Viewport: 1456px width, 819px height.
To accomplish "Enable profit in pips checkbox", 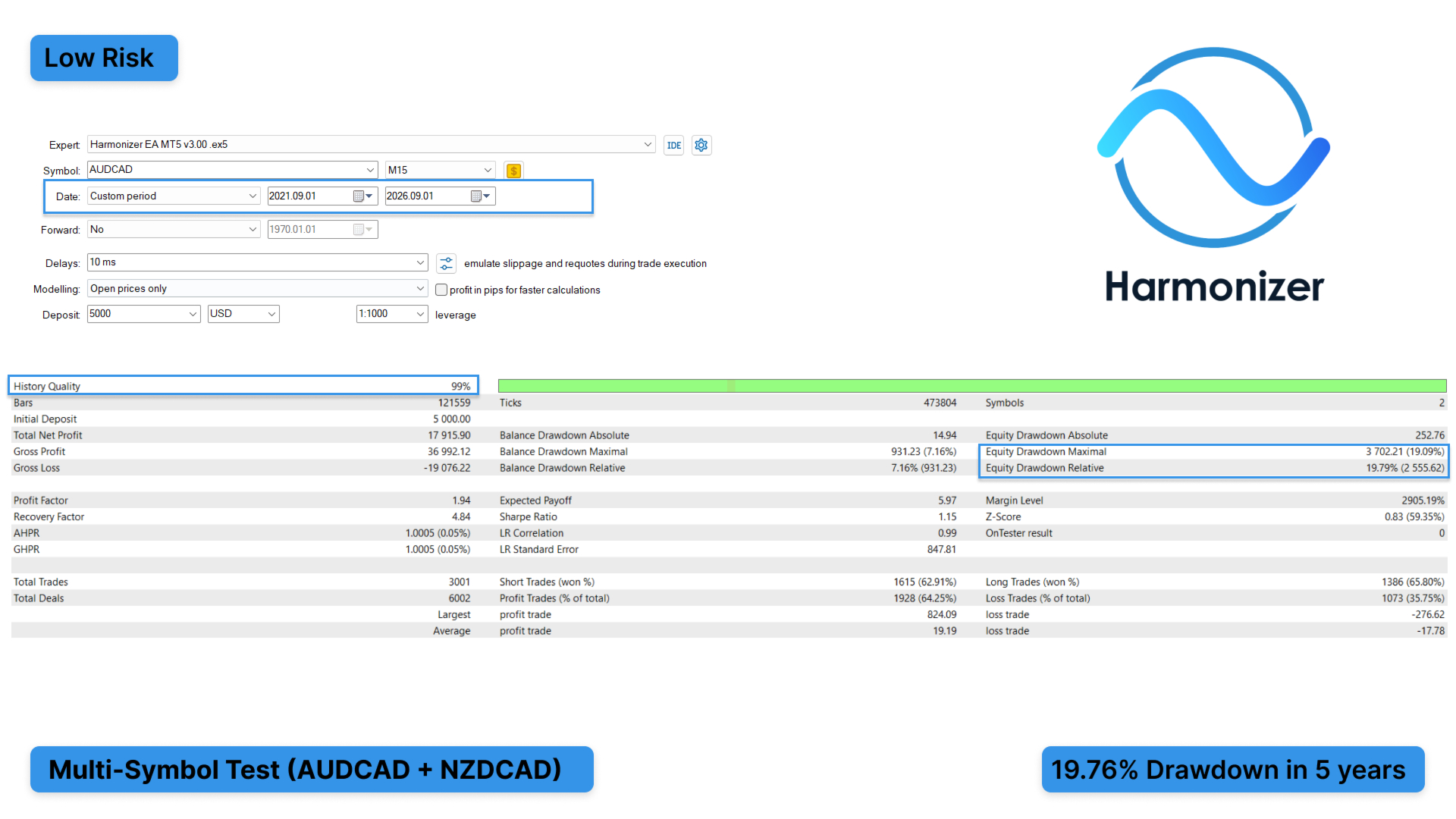I will point(441,290).
